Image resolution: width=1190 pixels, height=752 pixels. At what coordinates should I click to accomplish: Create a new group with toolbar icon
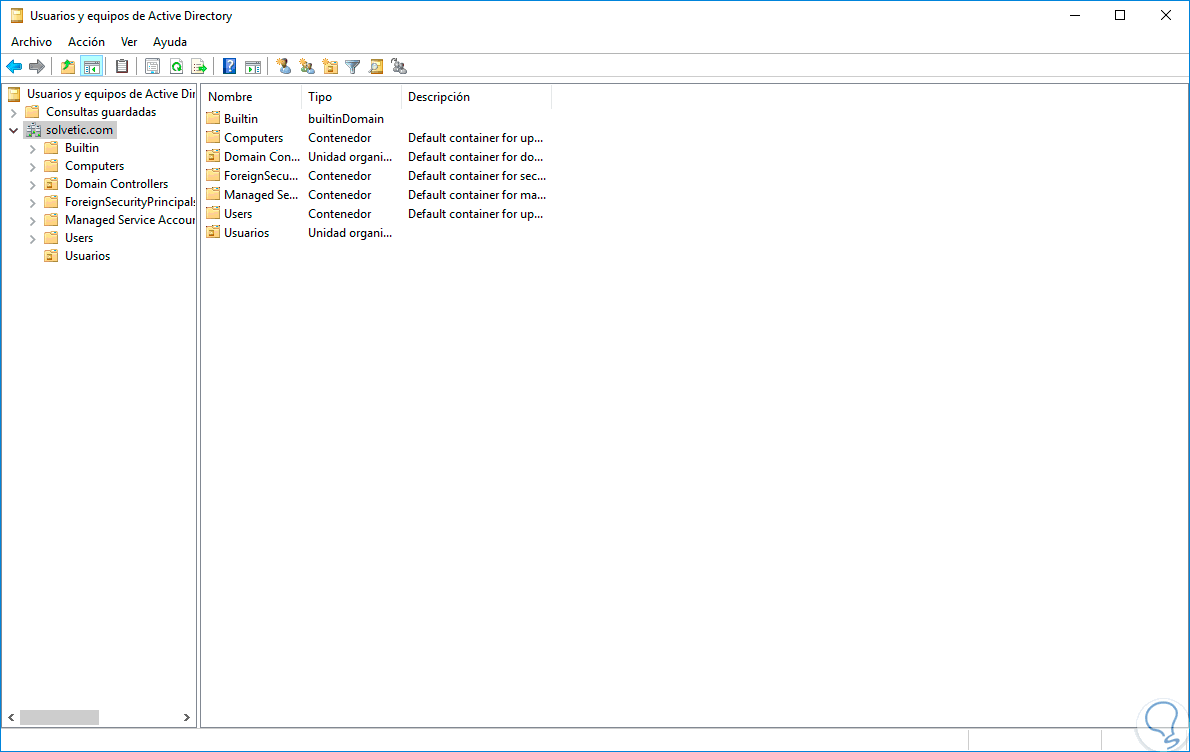(x=307, y=67)
